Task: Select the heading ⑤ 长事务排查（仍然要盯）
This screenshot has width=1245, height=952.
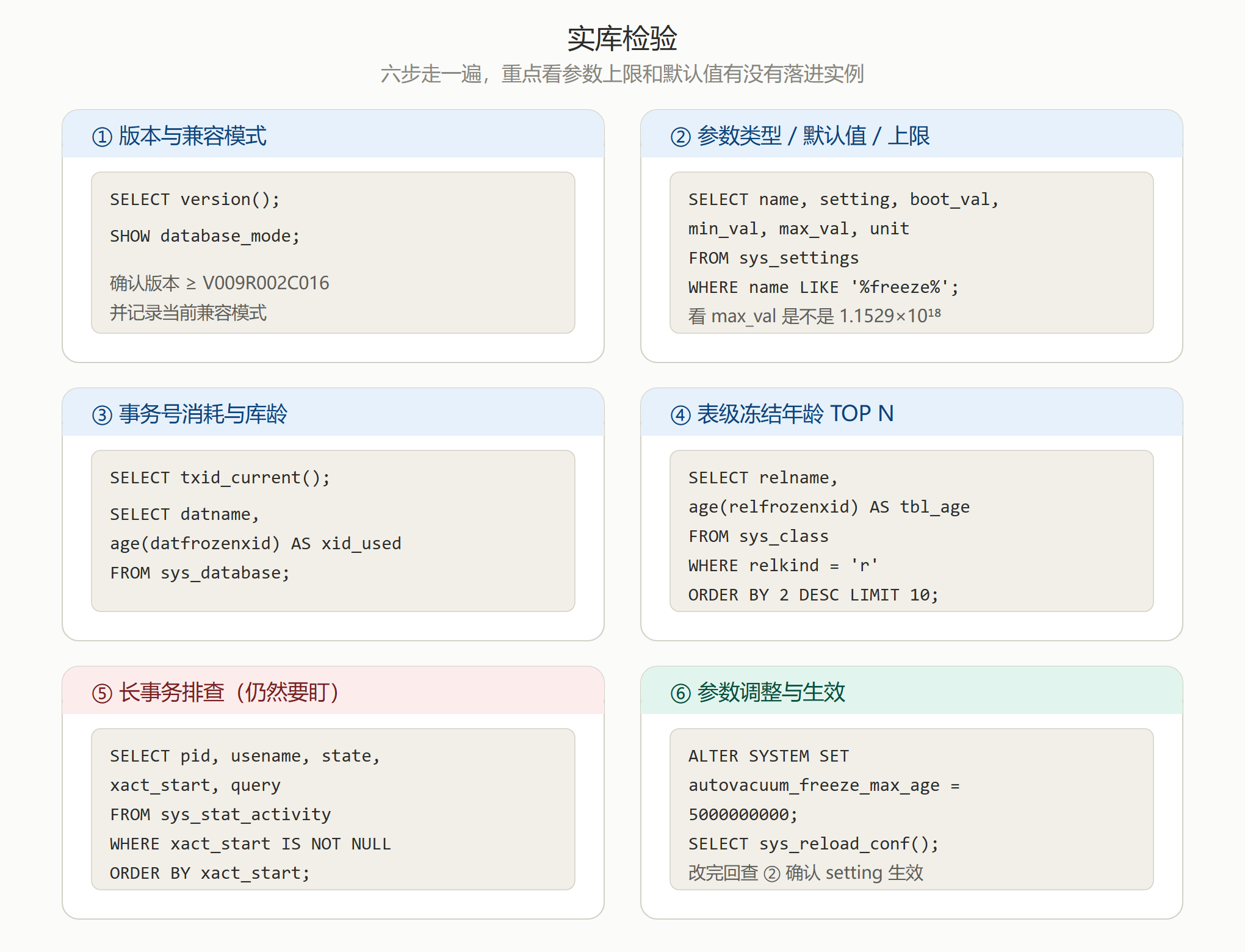Action: pos(215,692)
